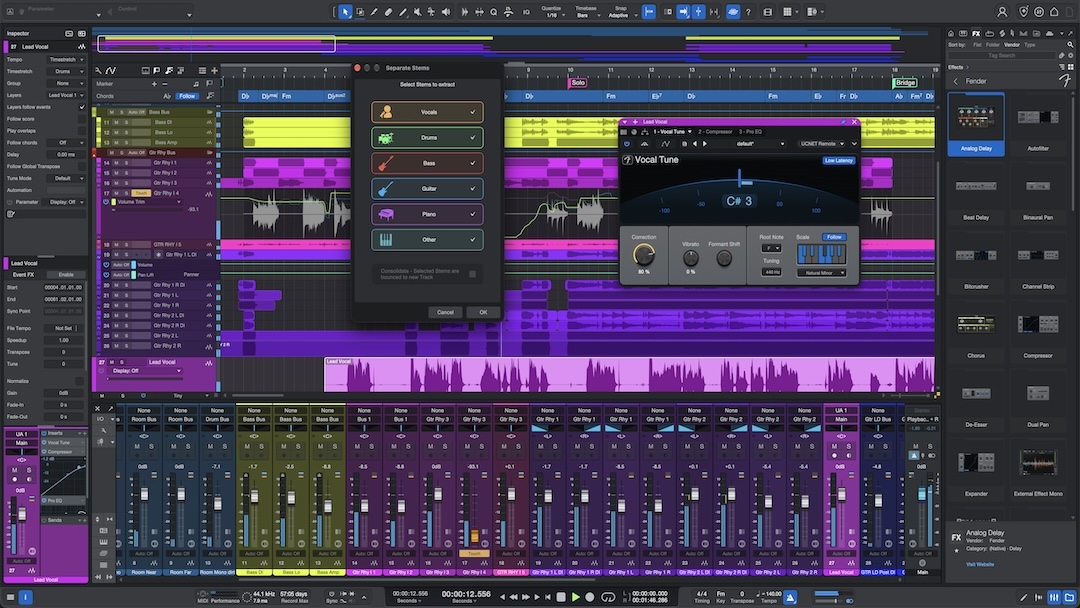The width and height of the screenshot is (1080, 608).
Task: Toggle the metronome icon in transport bar
Action: 791,597
